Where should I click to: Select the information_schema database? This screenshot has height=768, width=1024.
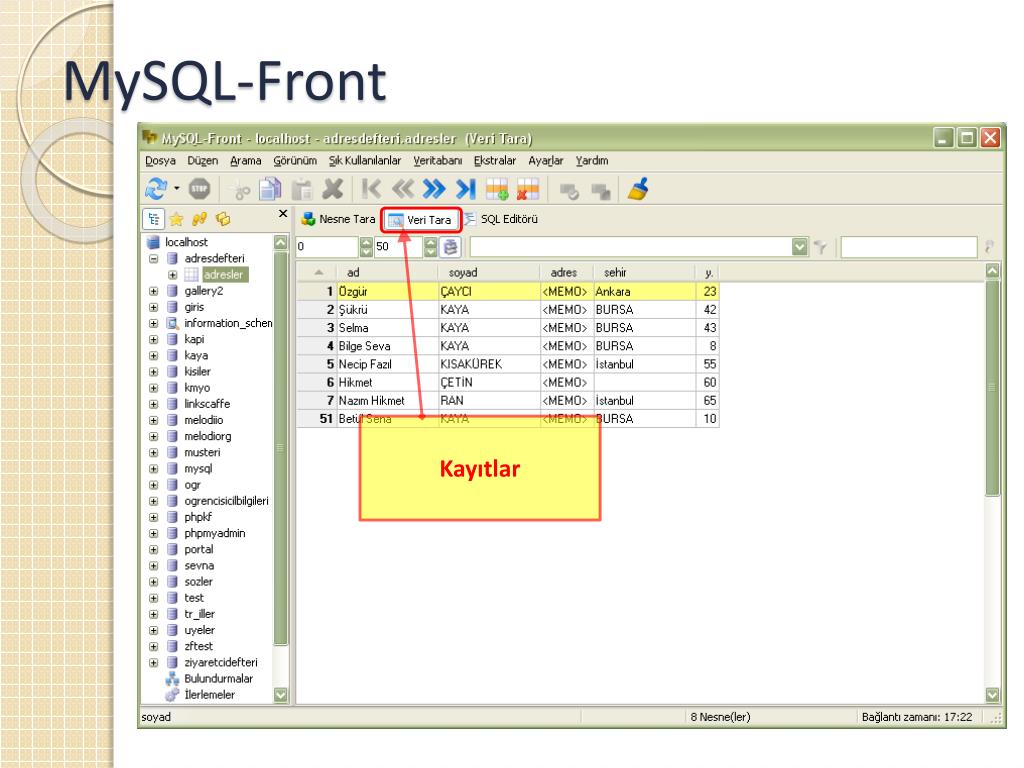[x=228, y=323]
